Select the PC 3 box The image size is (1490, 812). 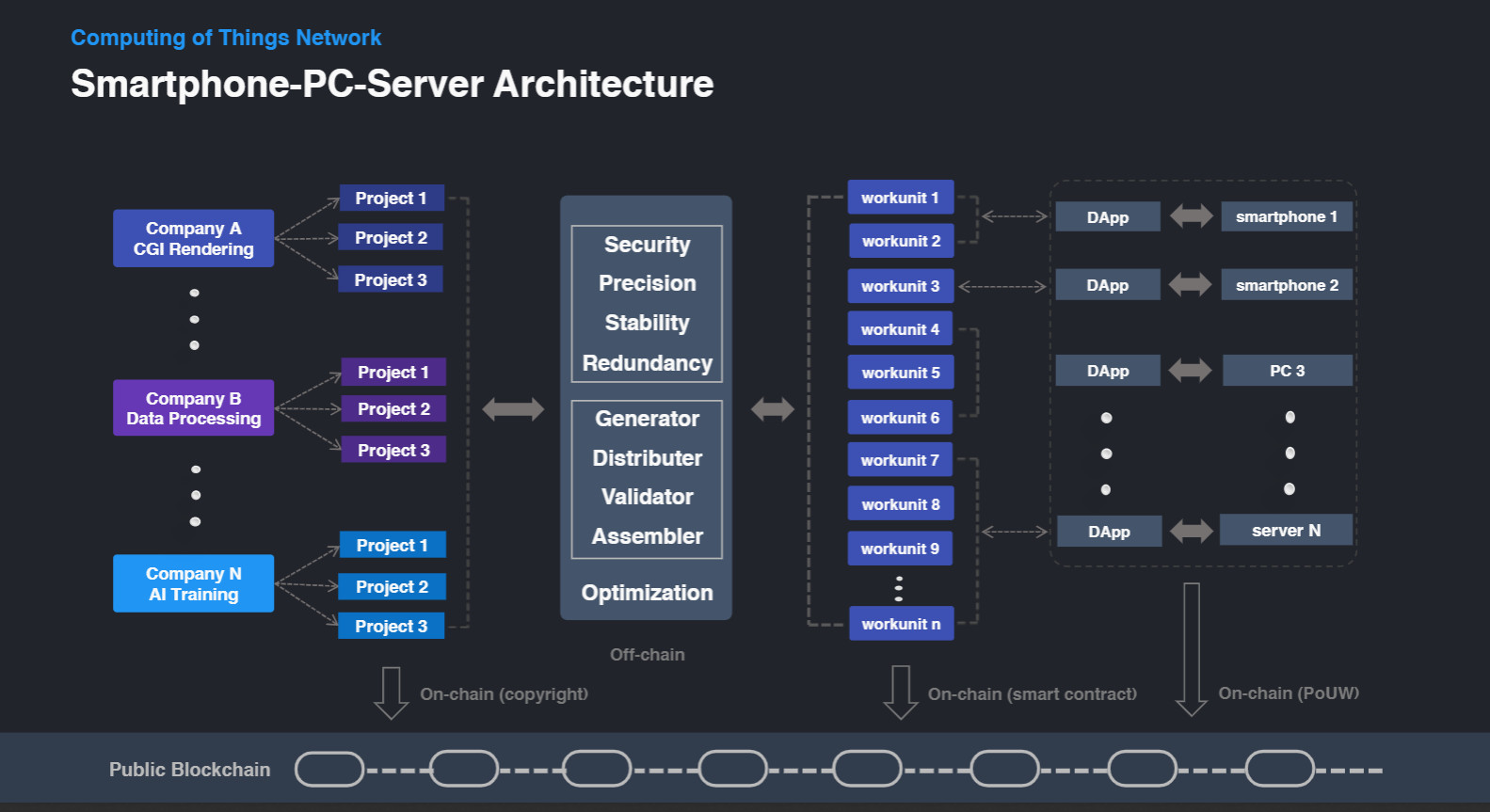pyautogui.click(x=1288, y=371)
